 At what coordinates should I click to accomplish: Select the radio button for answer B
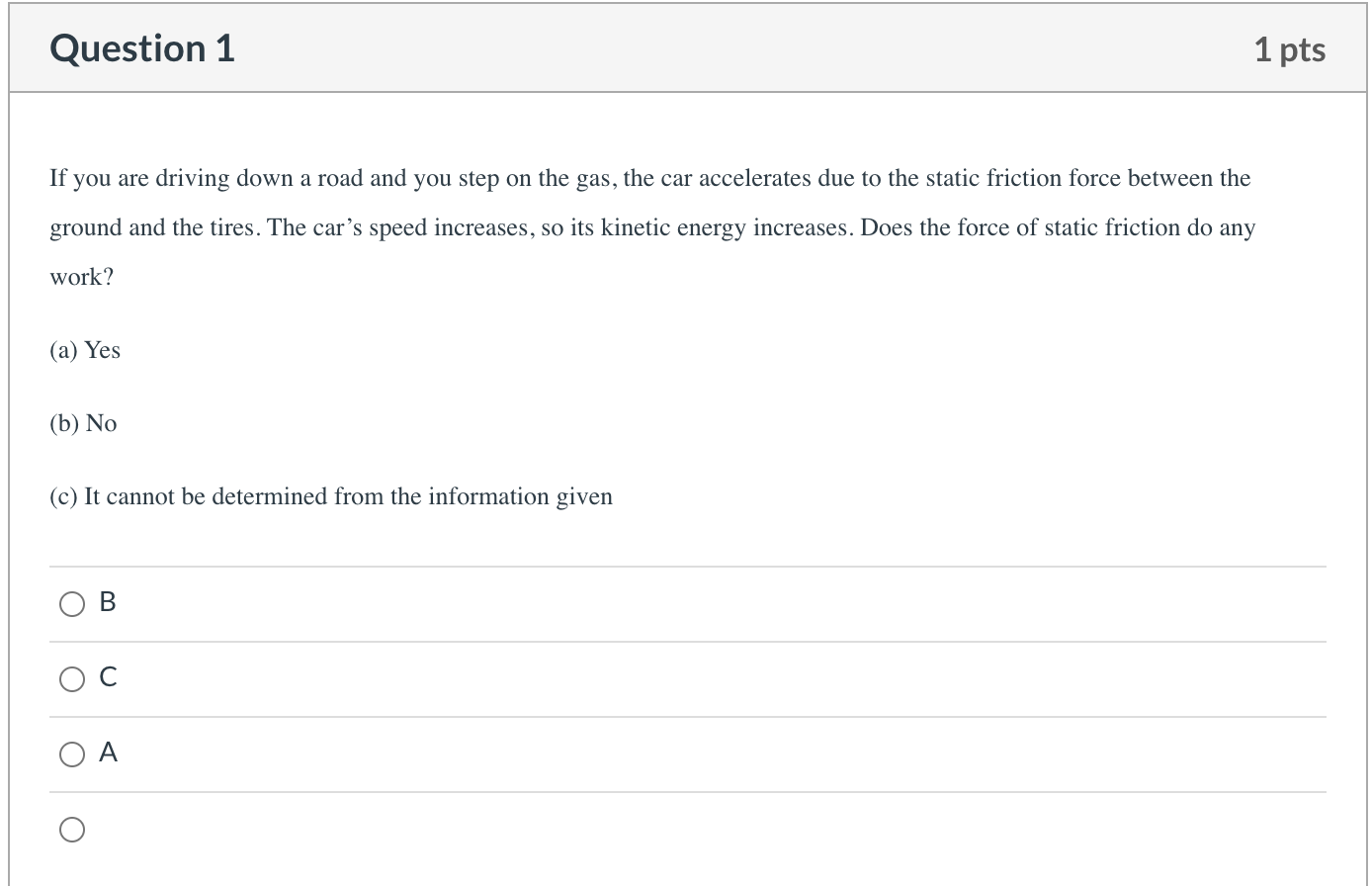[x=72, y=604]
